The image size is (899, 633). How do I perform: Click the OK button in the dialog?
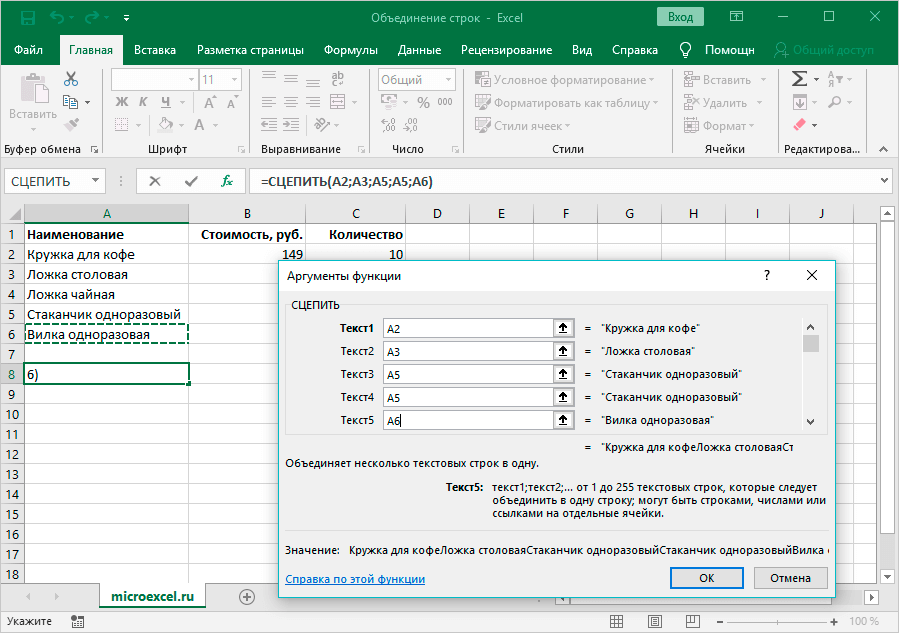(706, 578)
